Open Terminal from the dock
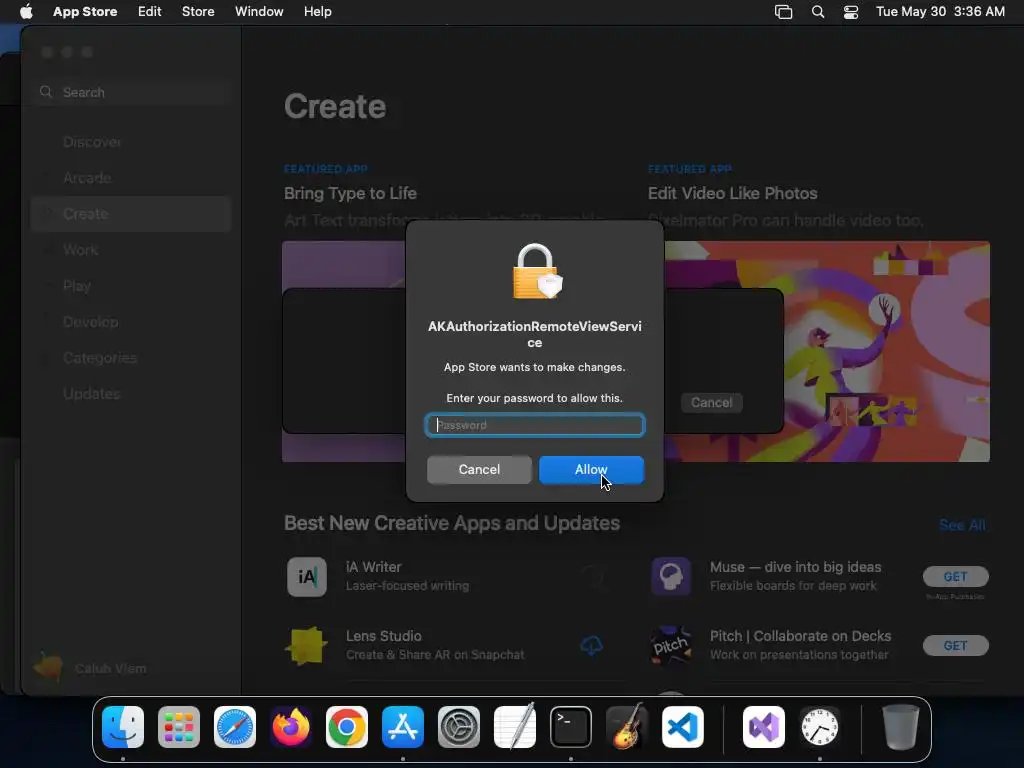 [x=571, y=727]
